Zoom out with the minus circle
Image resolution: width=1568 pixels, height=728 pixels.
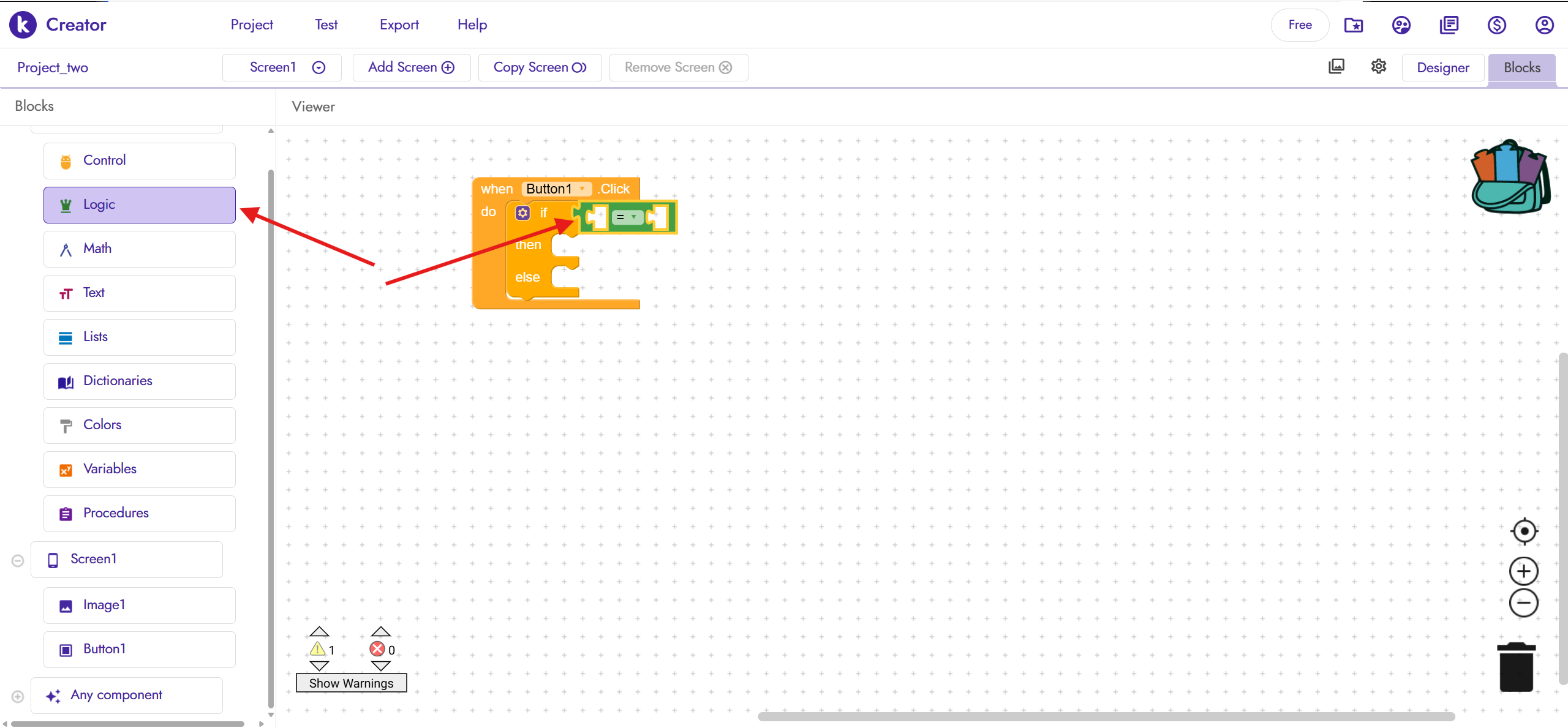[1524, 603]
